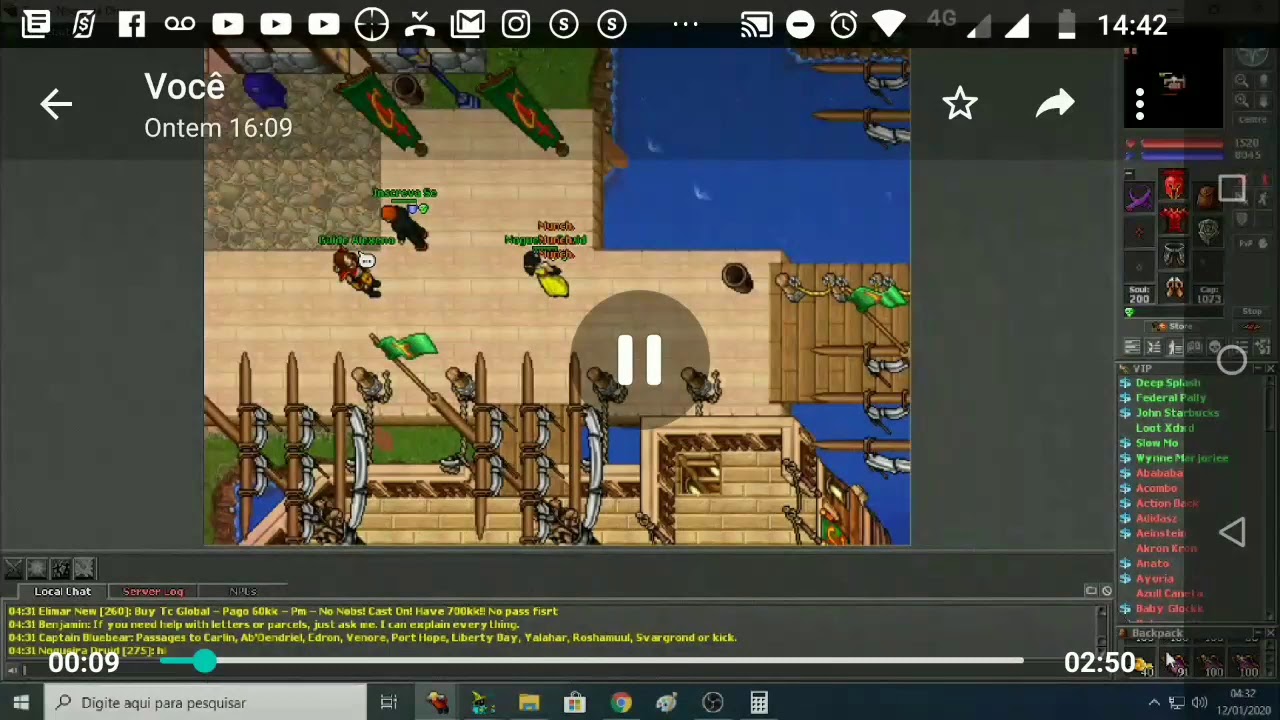The height and width of the screenshot is (720, 1280).
Task: Click Adidasz in VIP list
Action: point(1156,518)
